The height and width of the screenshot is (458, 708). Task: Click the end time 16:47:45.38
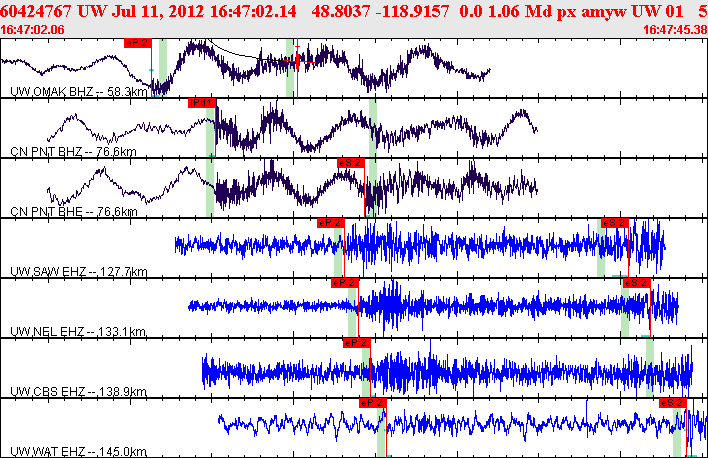675,30
